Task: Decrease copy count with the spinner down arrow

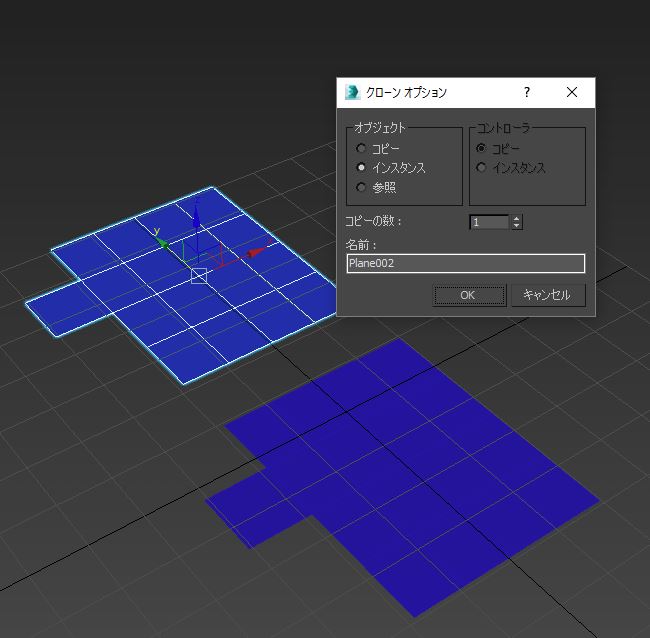Action: (x=516, y=226)
